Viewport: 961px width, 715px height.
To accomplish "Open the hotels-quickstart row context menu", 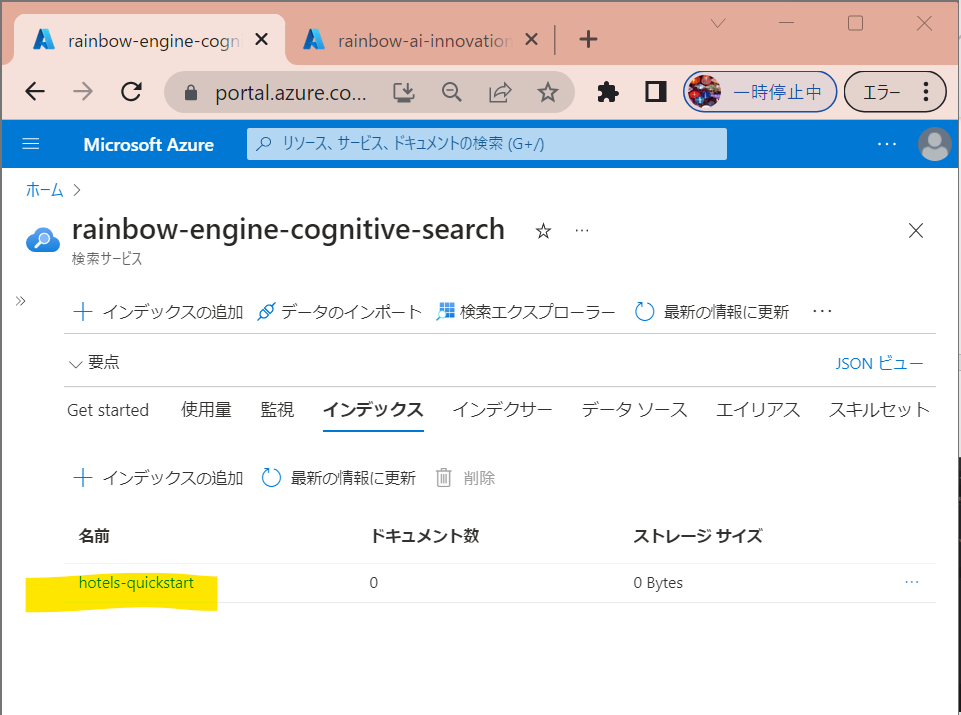I will tap(911, 581).
